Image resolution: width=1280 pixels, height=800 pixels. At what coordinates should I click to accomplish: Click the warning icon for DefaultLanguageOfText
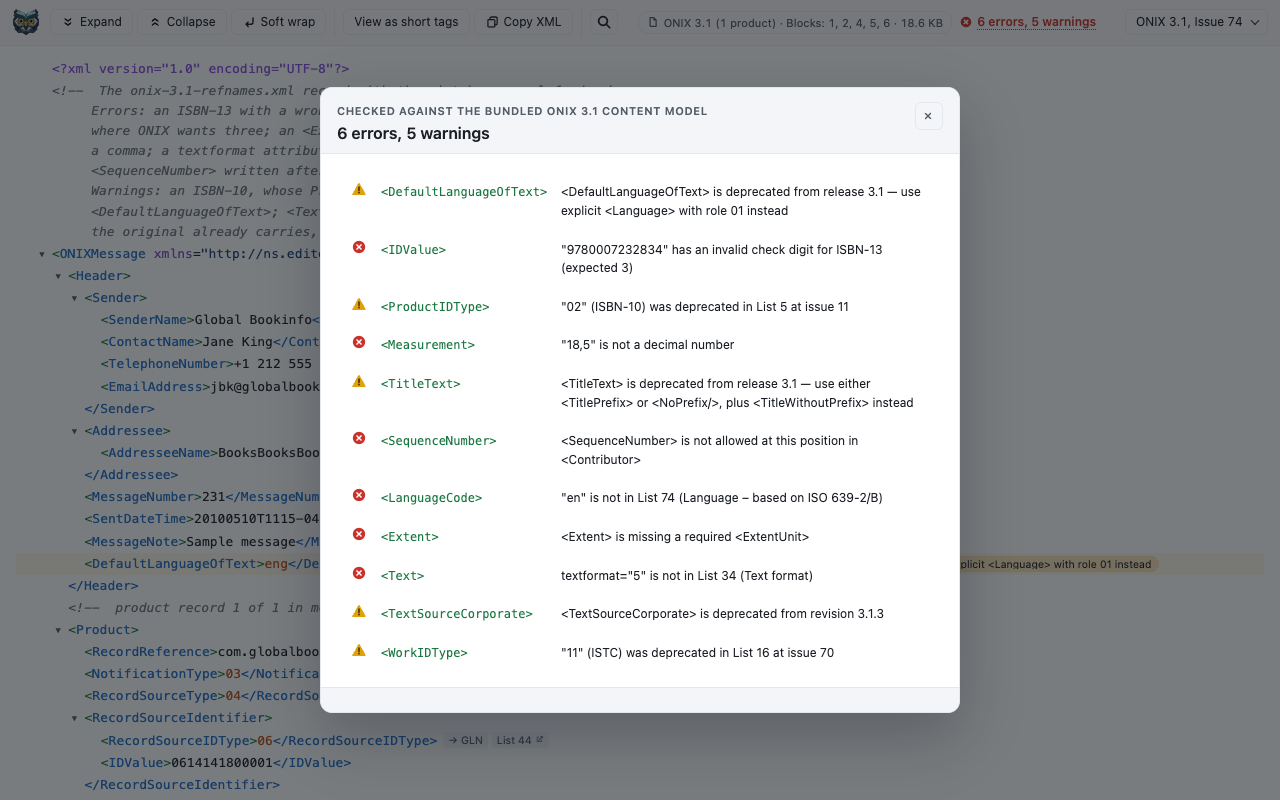tap(359, 190)
